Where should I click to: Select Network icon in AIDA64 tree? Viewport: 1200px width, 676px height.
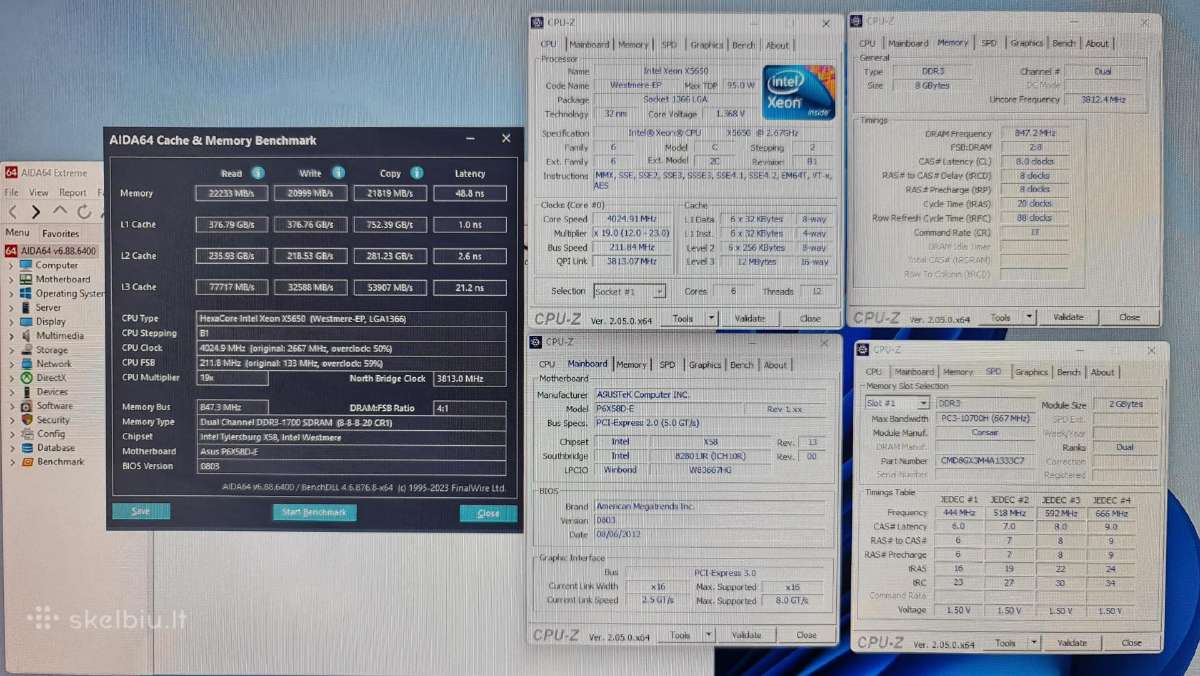[25, 364]
